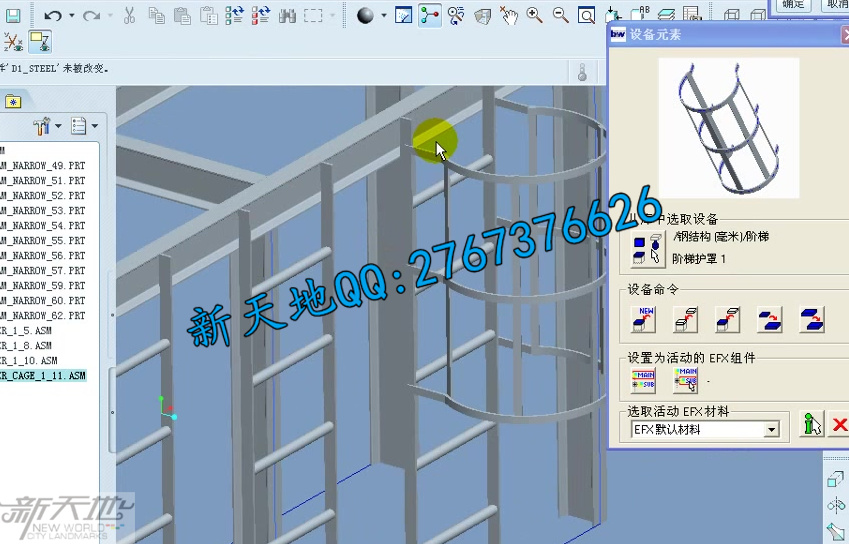The image size is (849, 544).
Task: Toggle datum plane tag display icon
Action: 40,42
